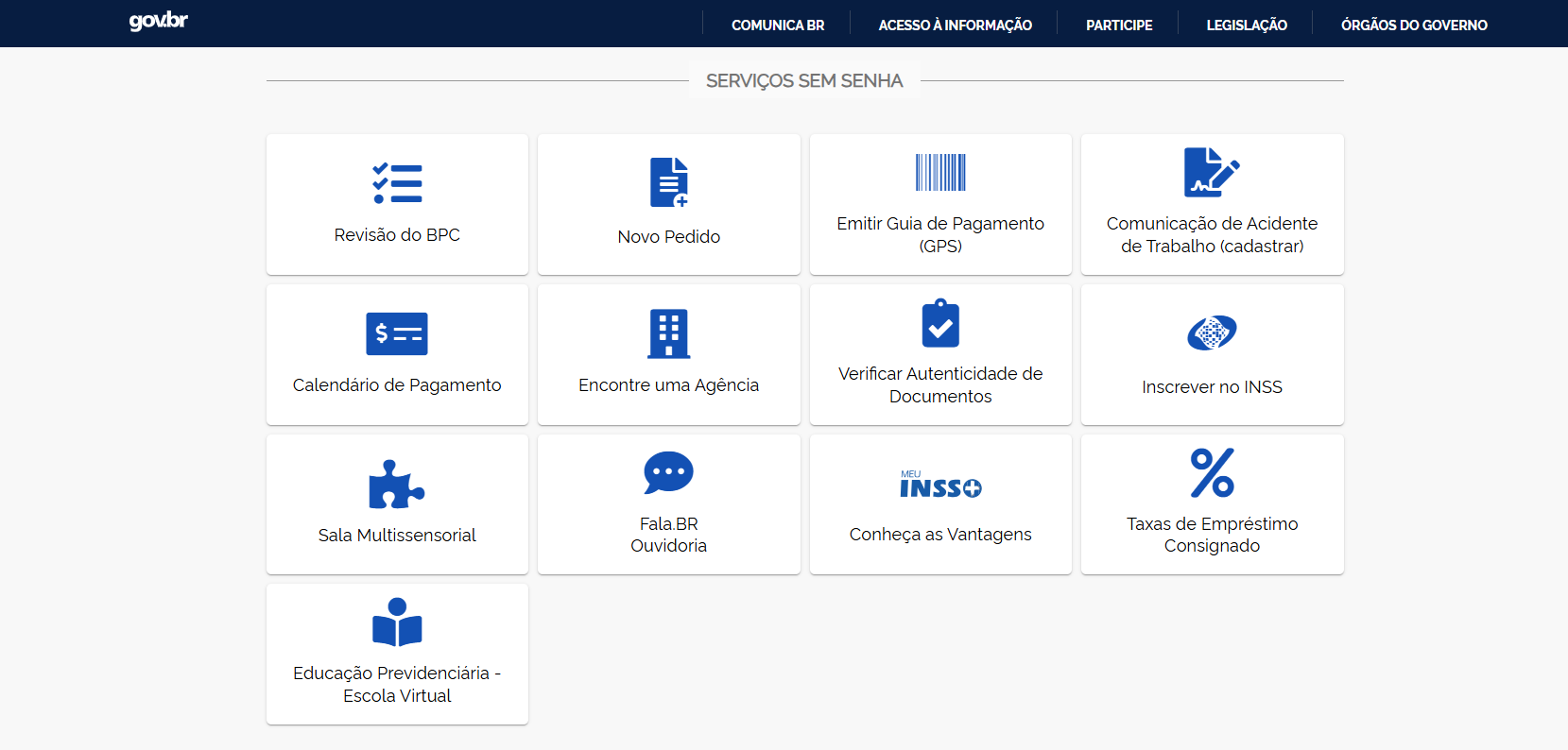Click the Revisão do BPC checklist icon
1568x750 pixels.
[x=397, y=183]
